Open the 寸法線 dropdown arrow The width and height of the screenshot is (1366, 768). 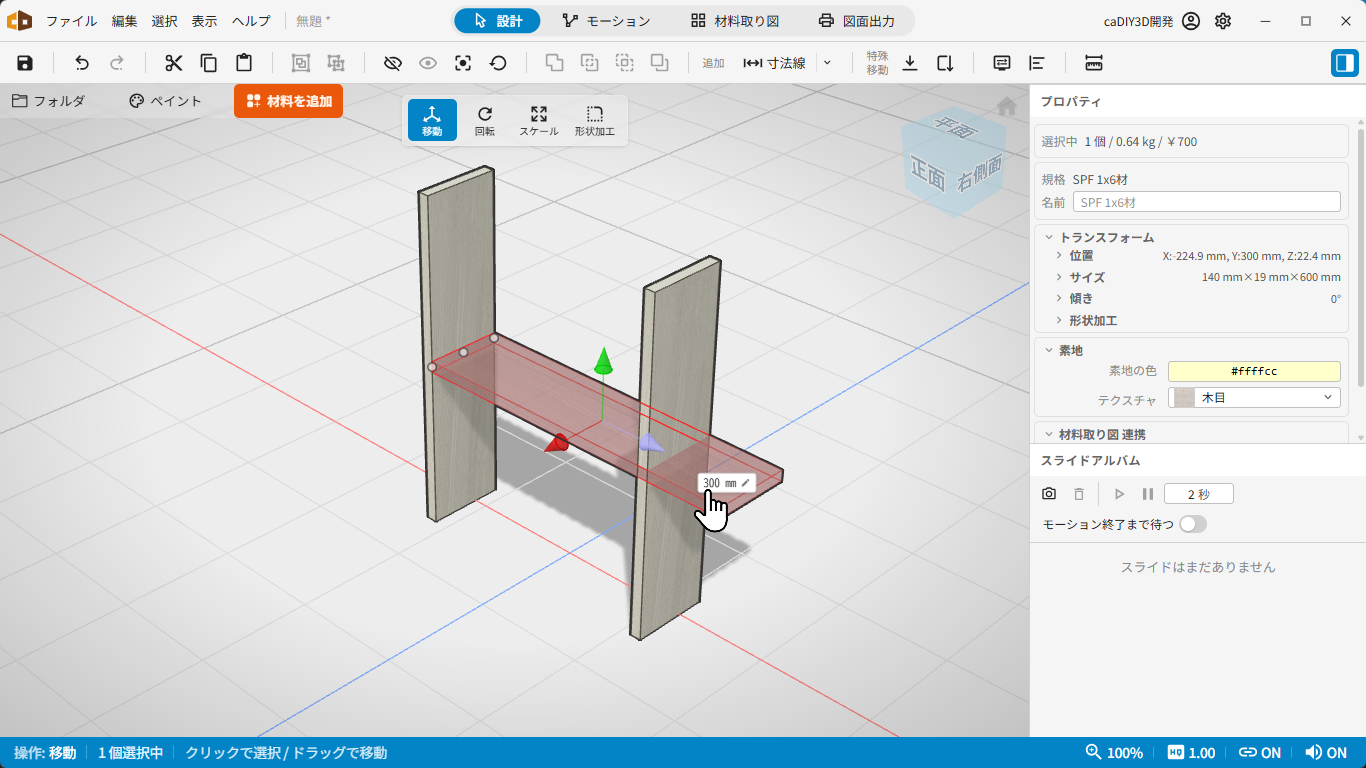point(827,63)
